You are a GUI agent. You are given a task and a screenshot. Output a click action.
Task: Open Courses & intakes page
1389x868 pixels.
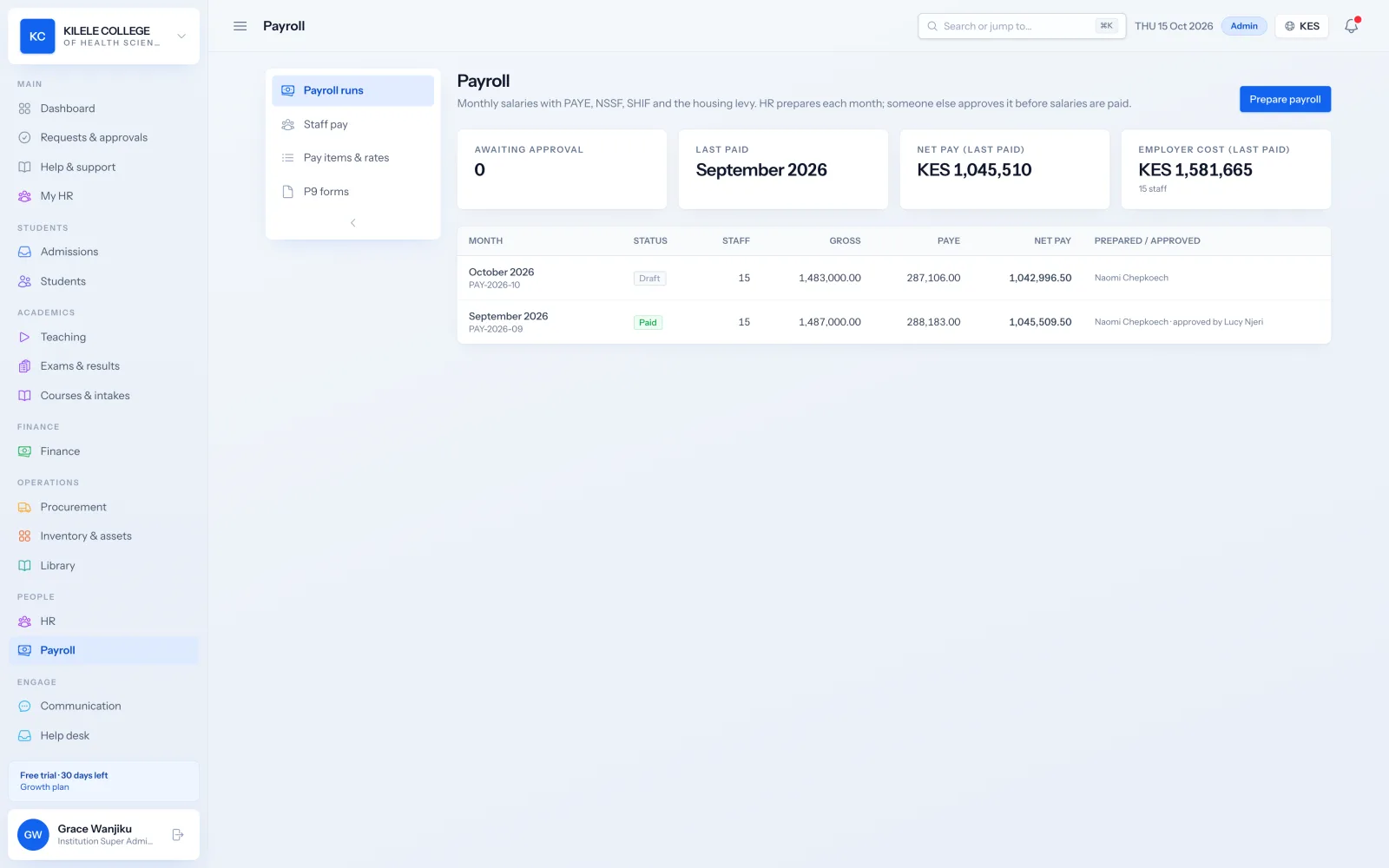(x=103, y=396)
